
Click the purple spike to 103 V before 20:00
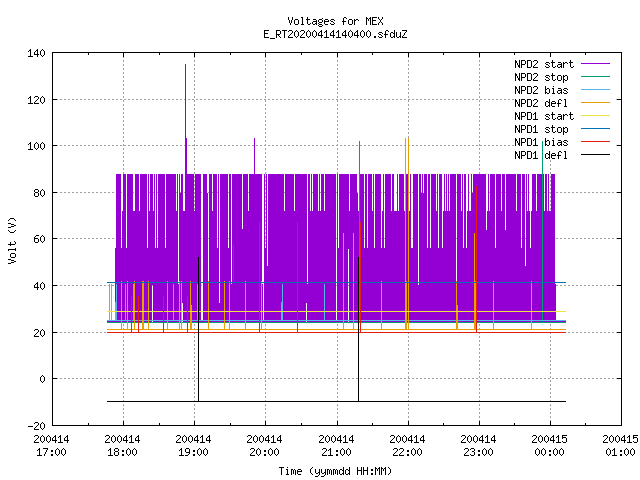coord(255,156)
